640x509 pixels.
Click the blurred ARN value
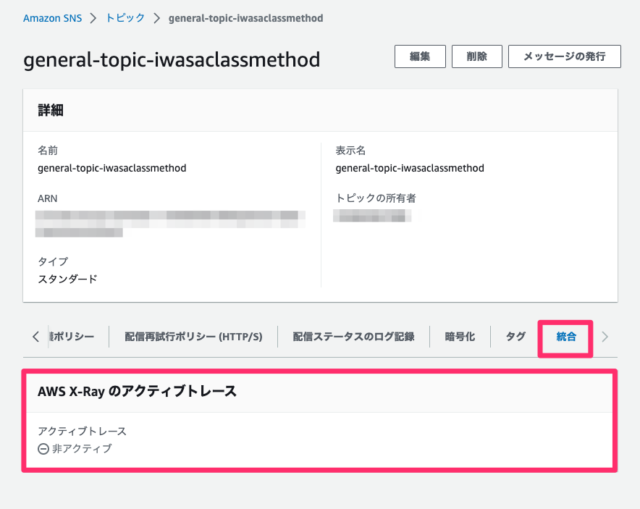[169, 223]
